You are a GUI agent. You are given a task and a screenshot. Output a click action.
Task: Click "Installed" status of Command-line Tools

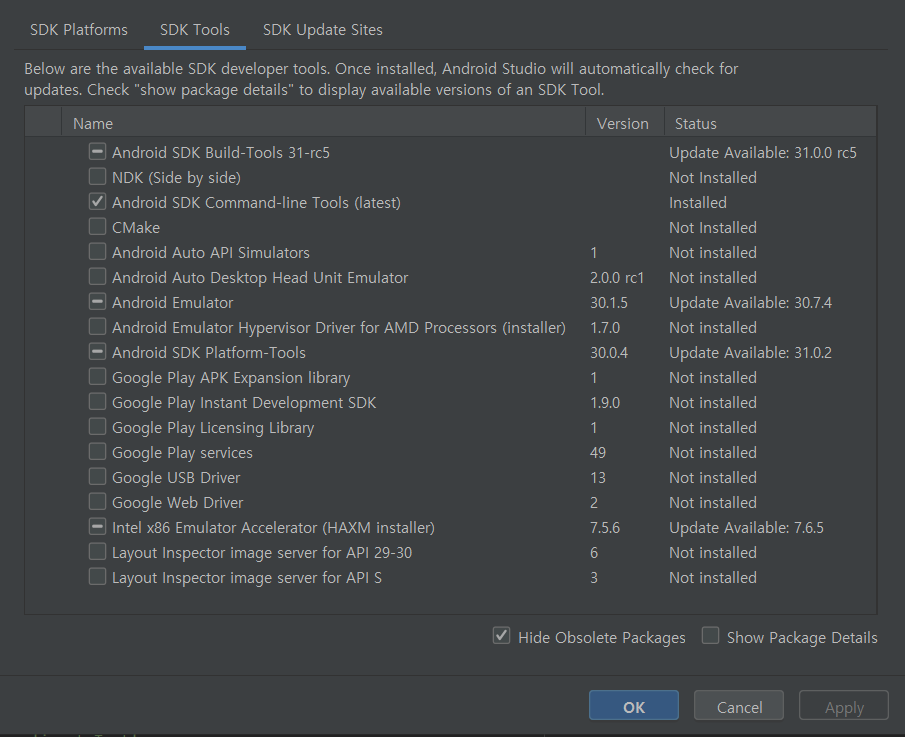698,203
